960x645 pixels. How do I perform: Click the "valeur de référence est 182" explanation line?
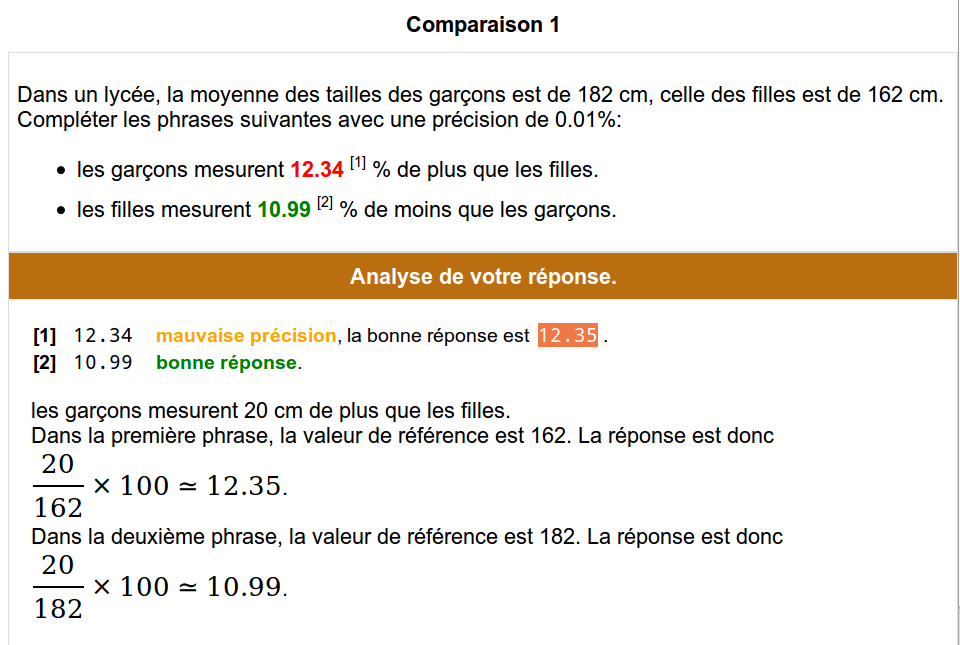(407, 536)
